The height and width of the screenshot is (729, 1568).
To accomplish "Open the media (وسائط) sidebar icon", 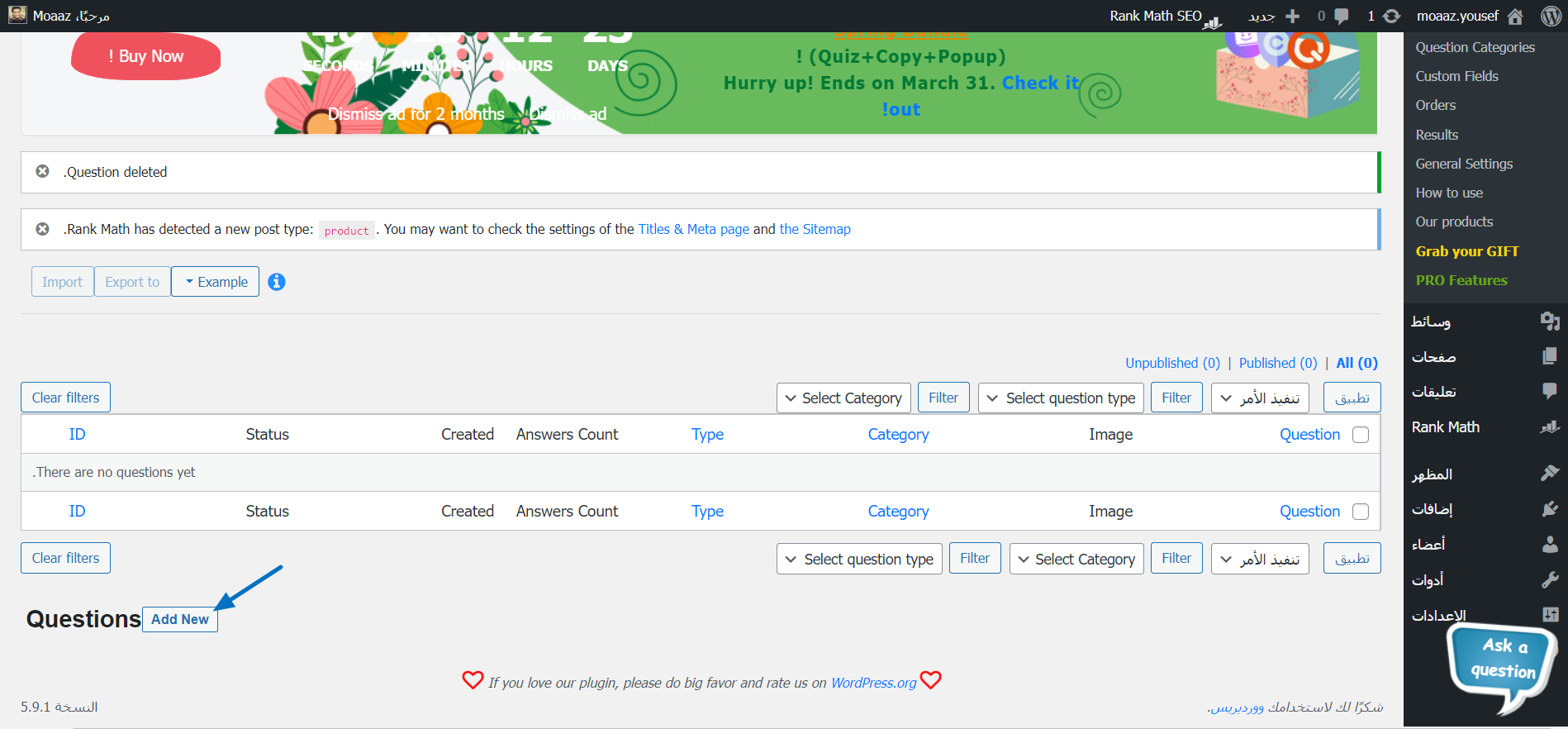I will tap(1550, 321).
